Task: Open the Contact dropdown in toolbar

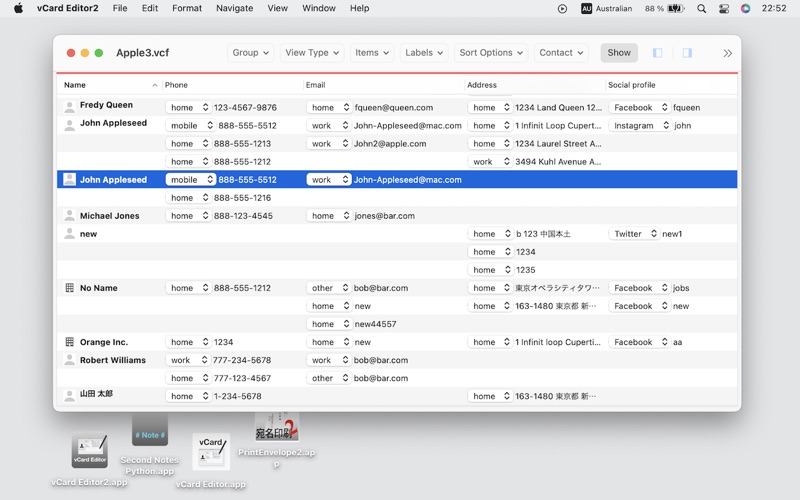Action: pos(561,53)
